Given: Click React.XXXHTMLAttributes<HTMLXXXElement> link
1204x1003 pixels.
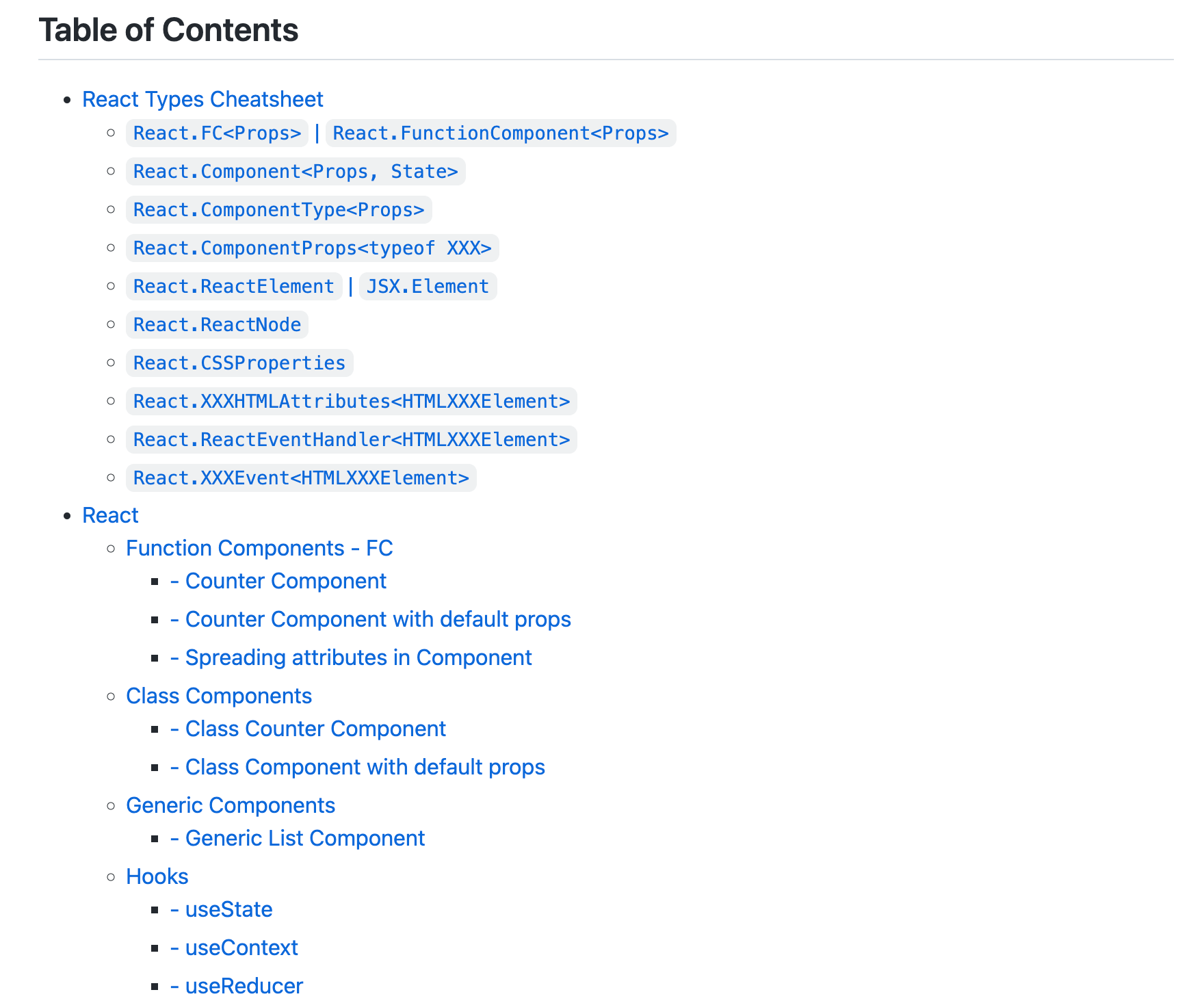Looking at the screenshot, I should [x=351, y=402].
